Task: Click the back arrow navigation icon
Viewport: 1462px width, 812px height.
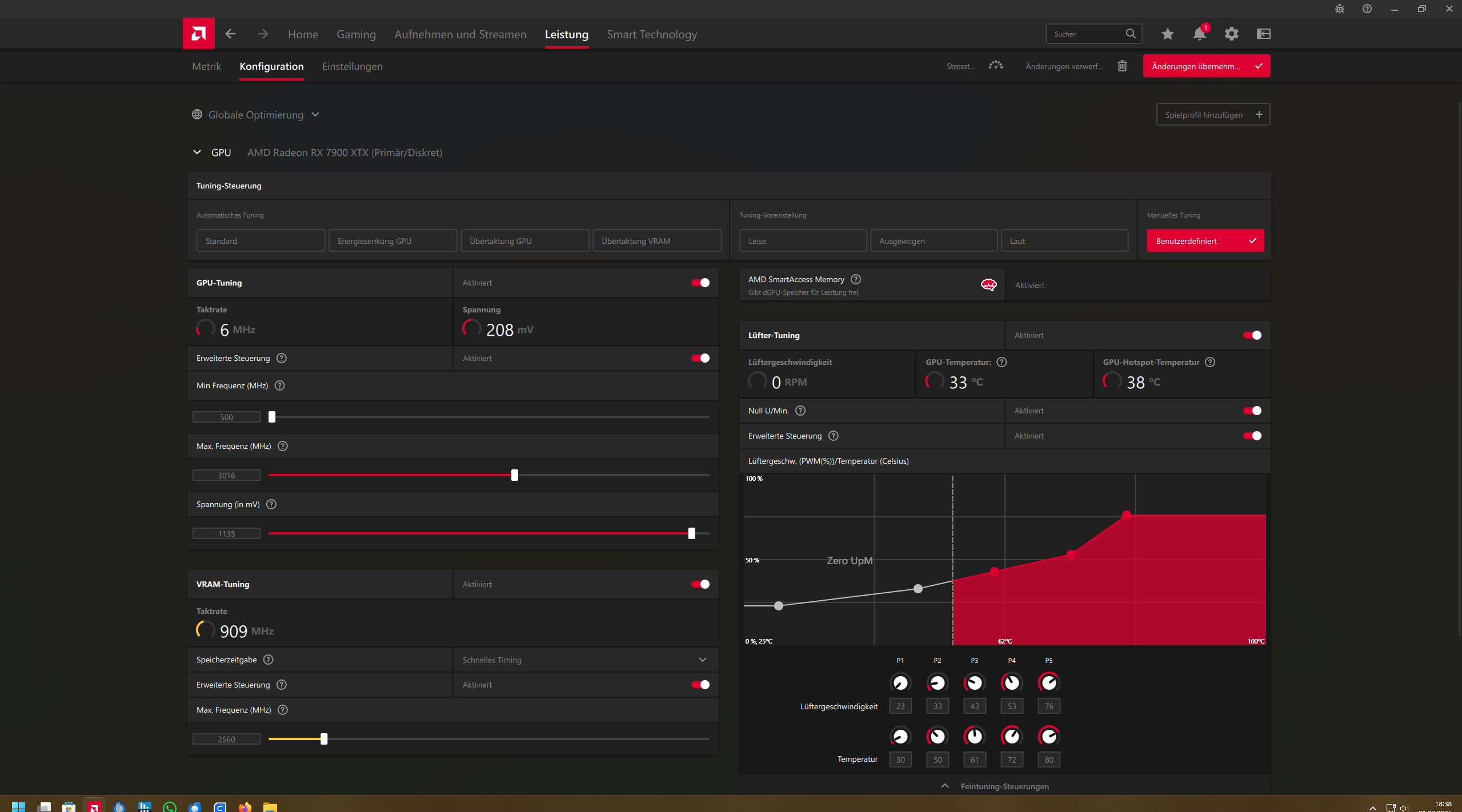Action: tap(230, 34)
